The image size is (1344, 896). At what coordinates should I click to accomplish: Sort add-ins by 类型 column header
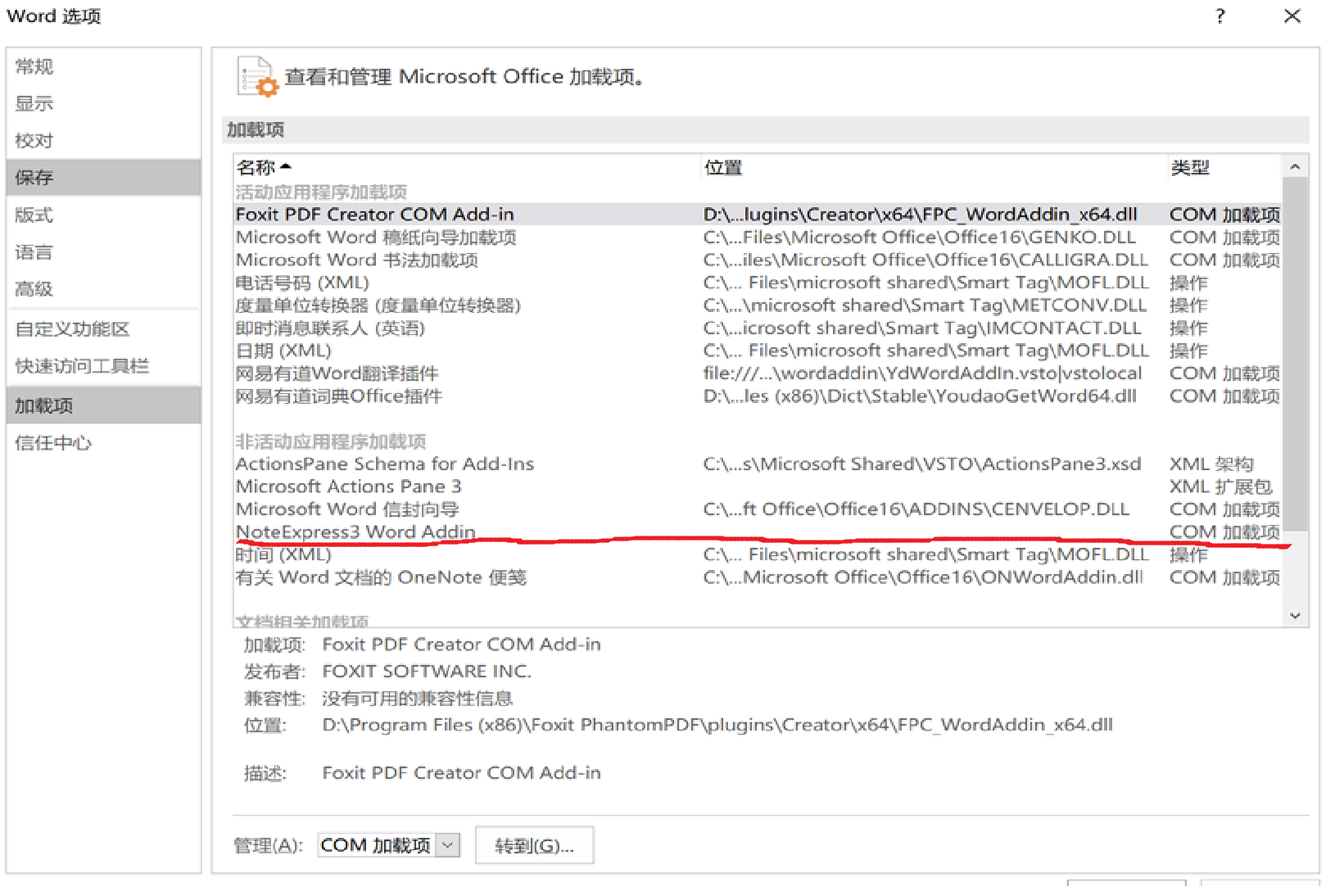pyautogui.click(x=1224, y=167)
